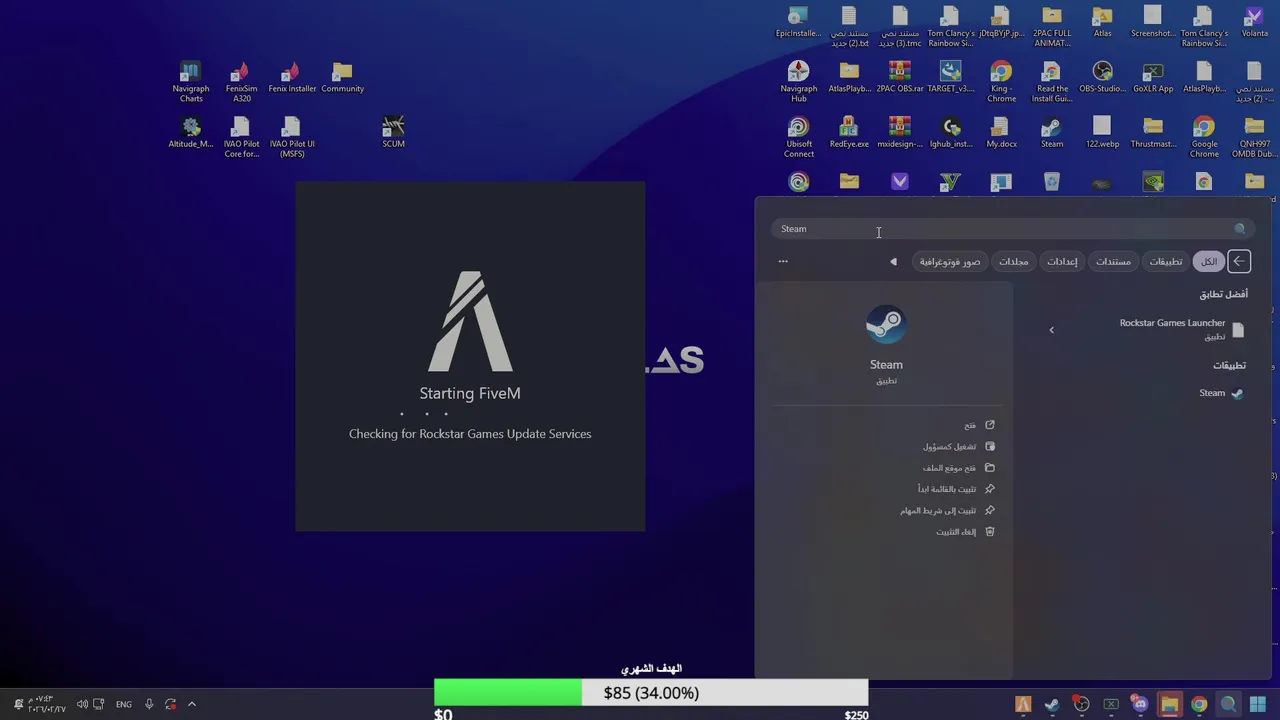The width and height of the screenshot is (1280, 720).
Task: Open the three-dots search options menu
Action: [783, 261]
